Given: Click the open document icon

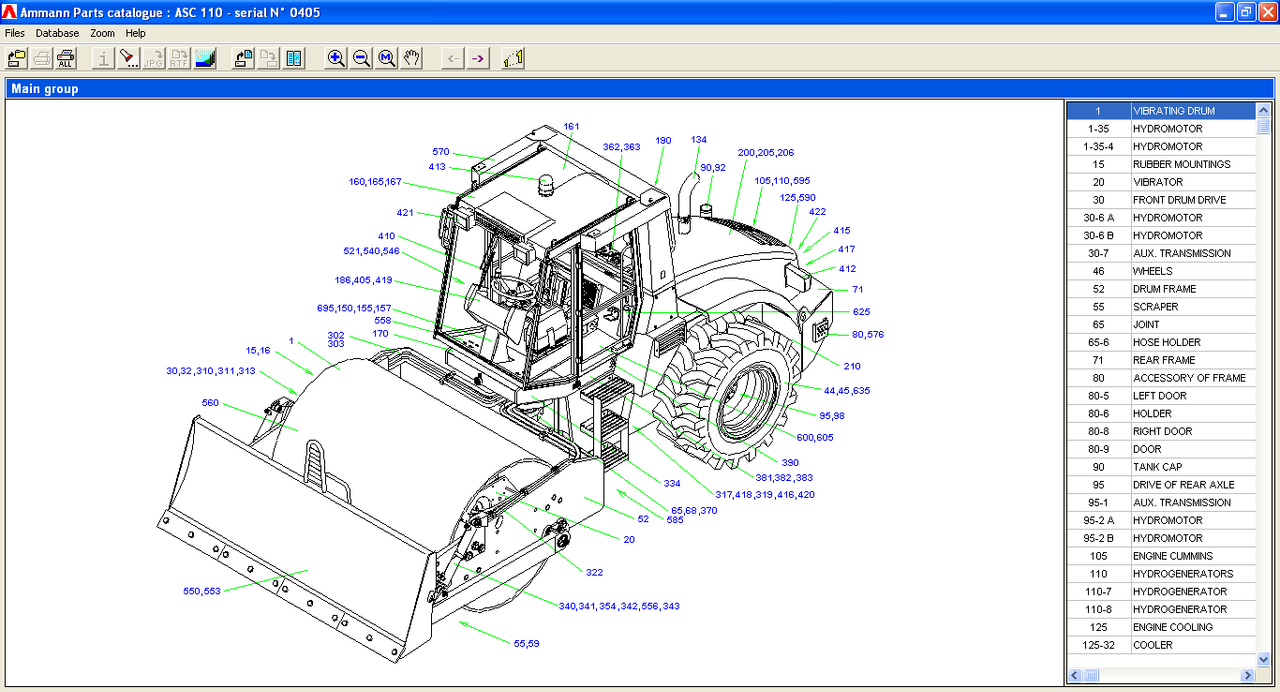Looking at the screenshot, I should pos(243,59).
